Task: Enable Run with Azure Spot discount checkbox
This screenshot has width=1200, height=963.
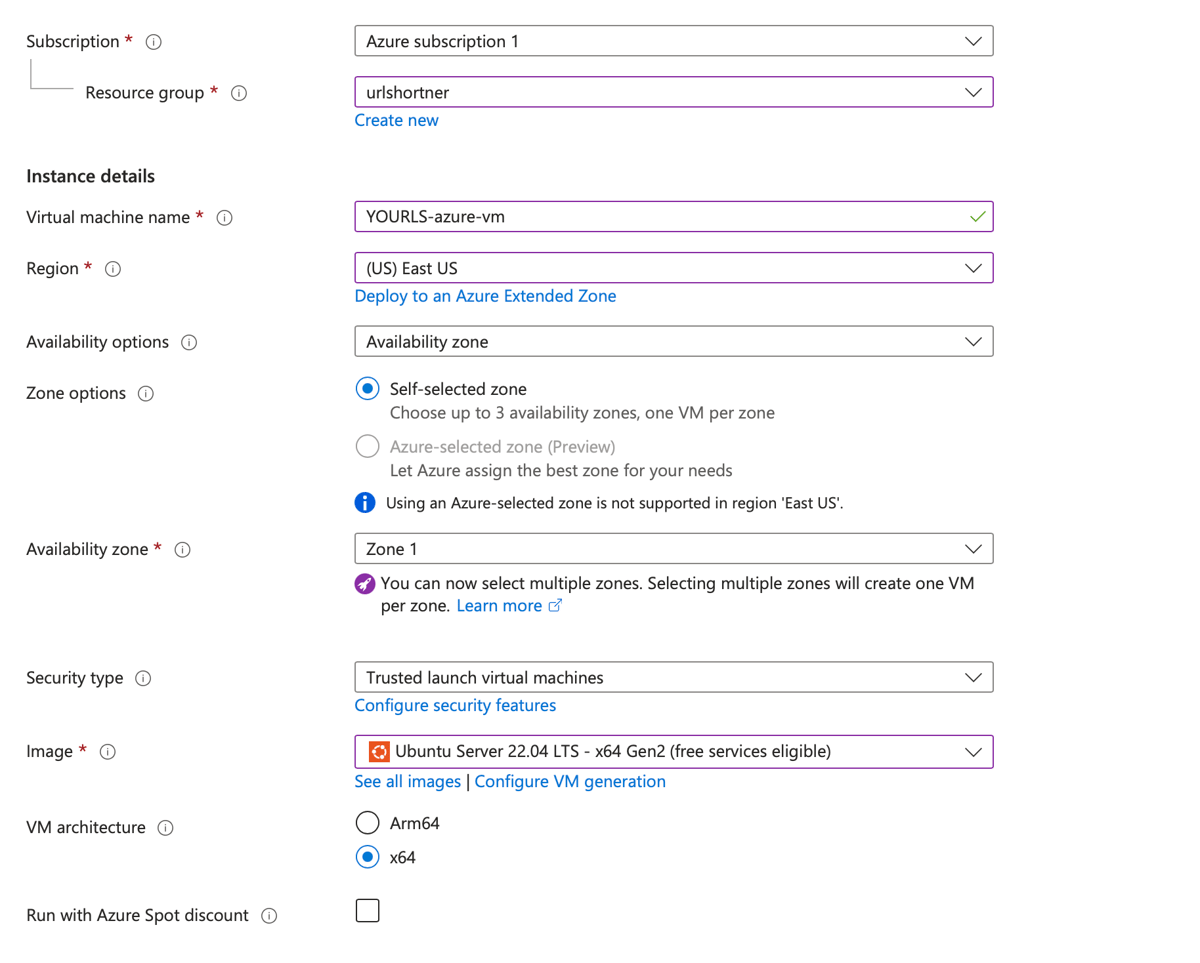Action: point(368,910)
